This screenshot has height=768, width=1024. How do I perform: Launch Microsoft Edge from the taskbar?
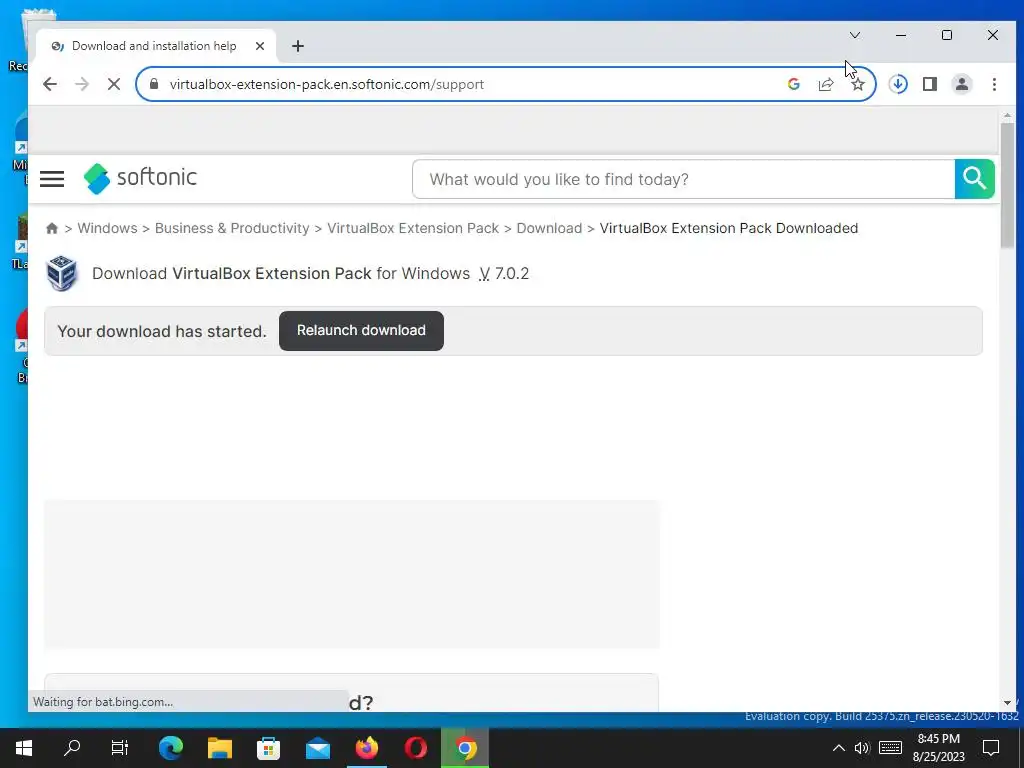pos(171,748)
